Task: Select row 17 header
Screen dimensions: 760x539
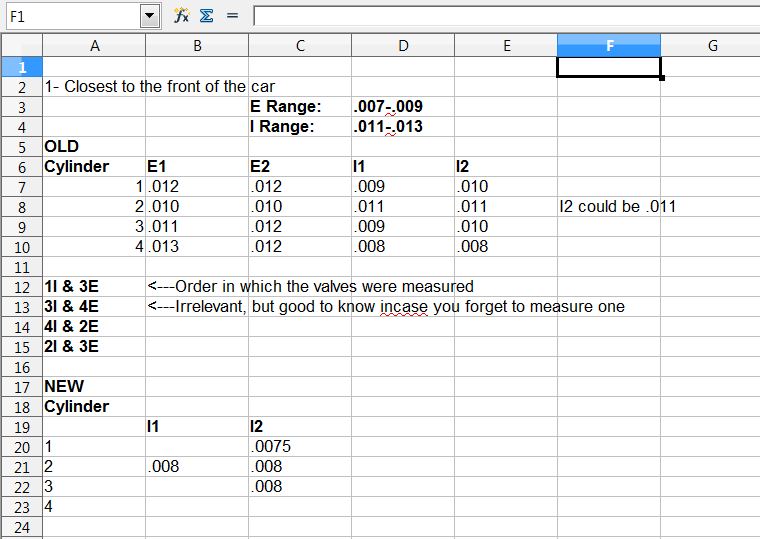Action: (x=21, y=386)
